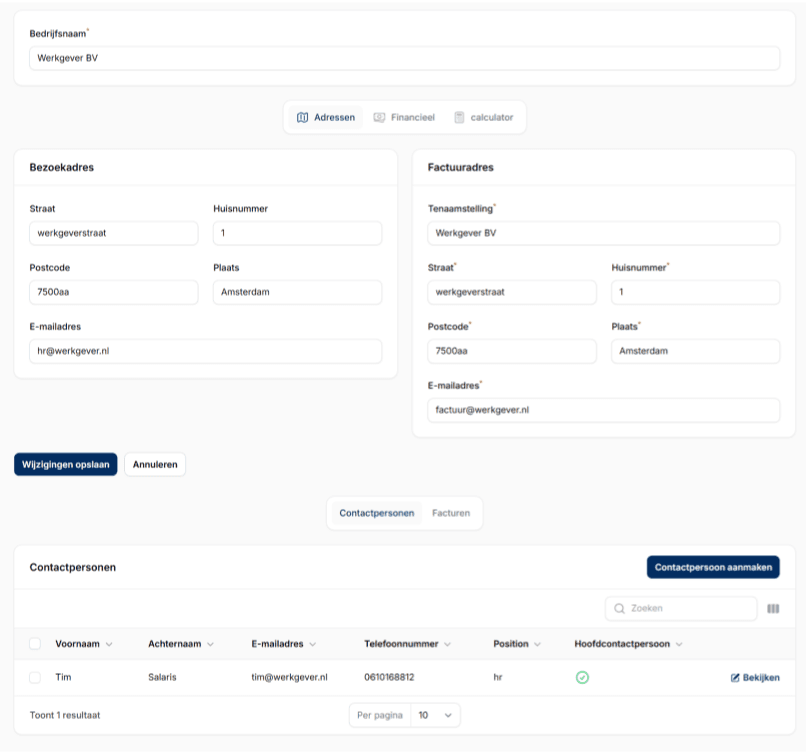The image size is (806, 755).
Task: Click the Tenaamstelling input field
Action: point(603,233)
